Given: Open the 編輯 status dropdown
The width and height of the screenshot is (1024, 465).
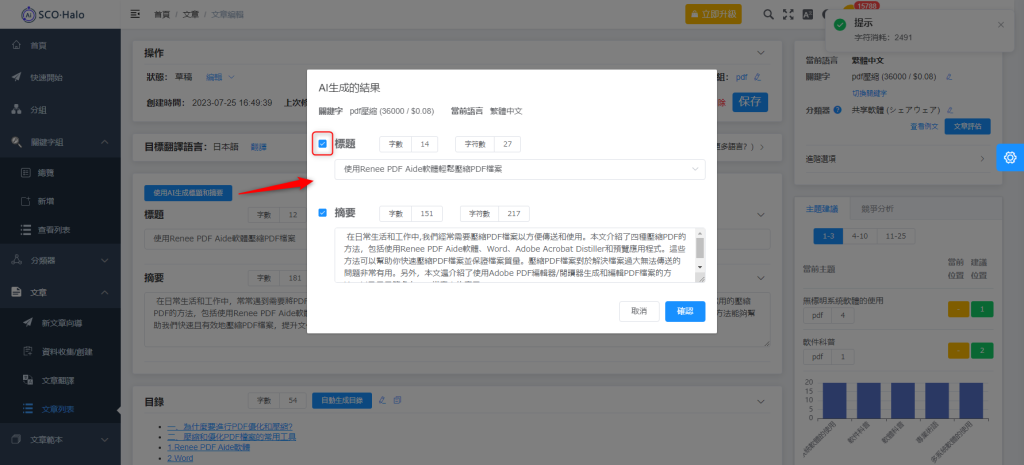Looking at the screenshot, I should point(220,77).
